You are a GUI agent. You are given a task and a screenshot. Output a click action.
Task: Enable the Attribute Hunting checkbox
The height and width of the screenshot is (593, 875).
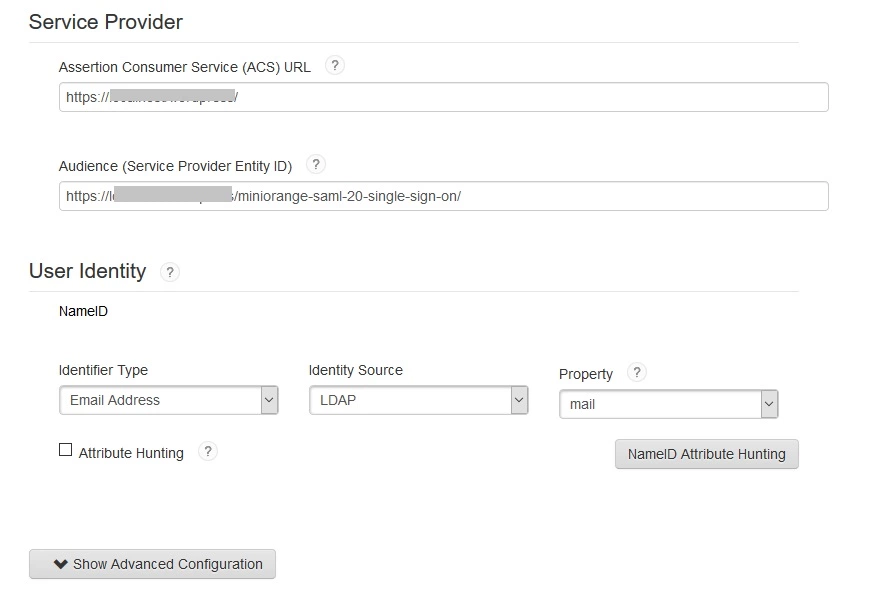66,450
